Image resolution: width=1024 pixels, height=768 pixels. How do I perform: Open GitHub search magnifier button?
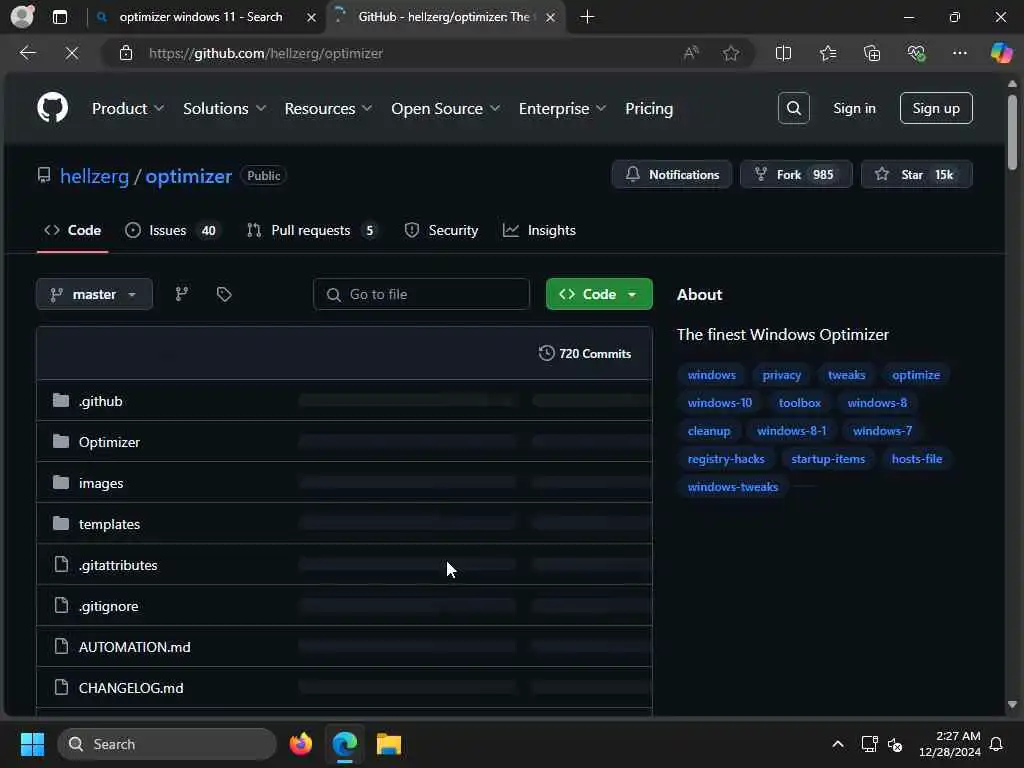click(x=793, y=108)
